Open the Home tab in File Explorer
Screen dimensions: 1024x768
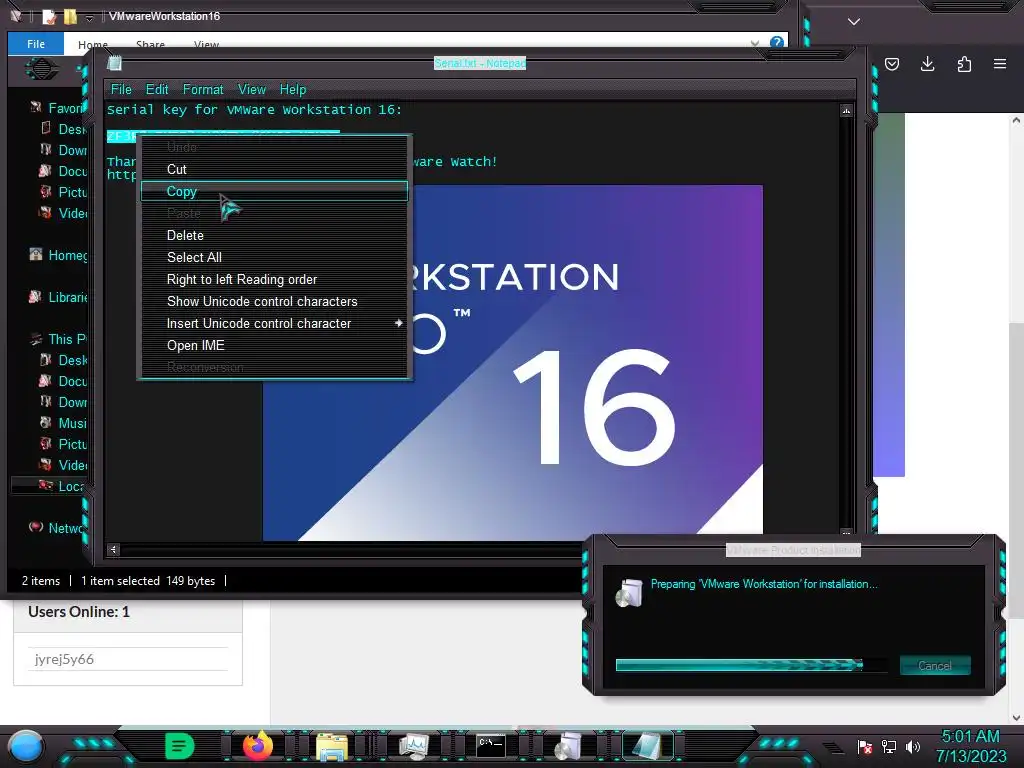[x=93, y=44]
